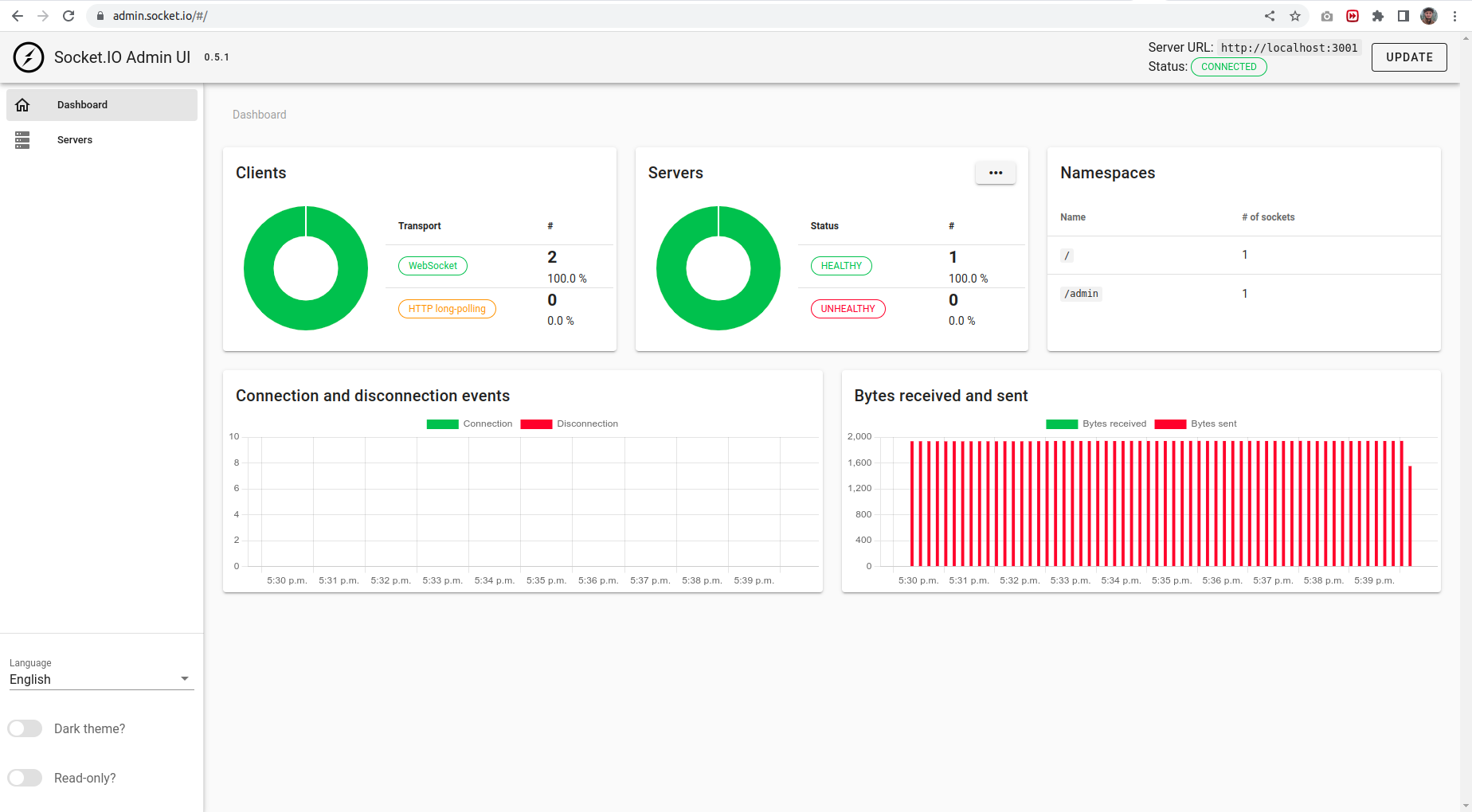Click the HTTP long-polling chip
1472x812 pixels.
coord(447,309)
